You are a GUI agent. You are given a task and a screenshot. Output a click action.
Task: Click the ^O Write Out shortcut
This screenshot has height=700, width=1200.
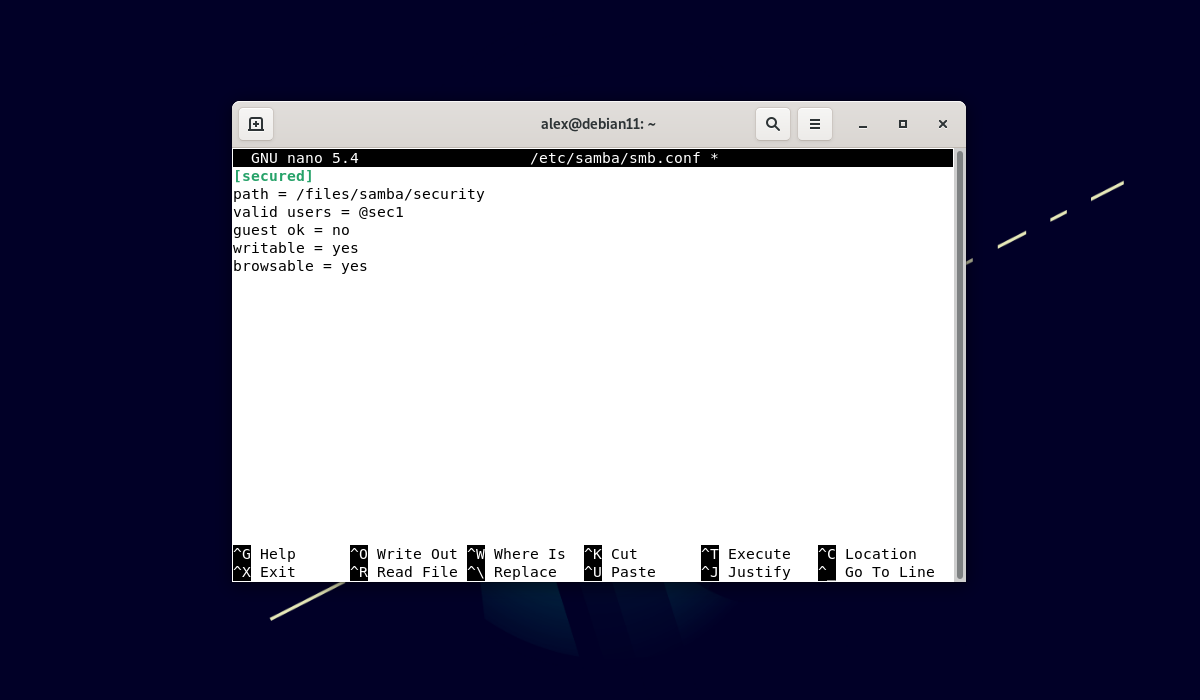[x=404, y=554]
